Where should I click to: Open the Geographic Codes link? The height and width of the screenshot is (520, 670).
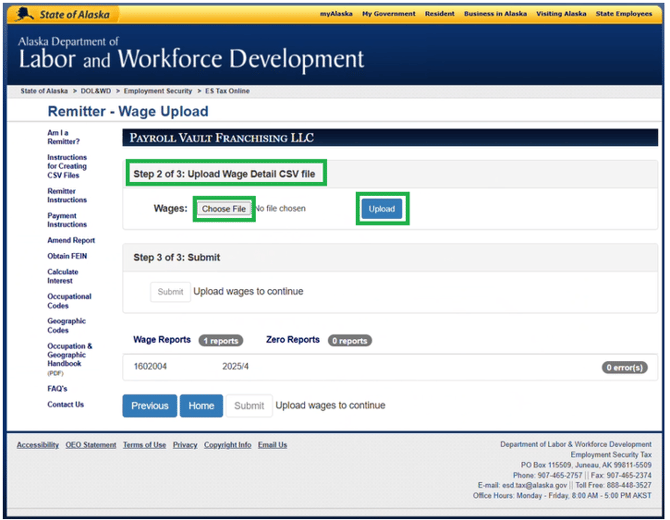click(67, 325)
